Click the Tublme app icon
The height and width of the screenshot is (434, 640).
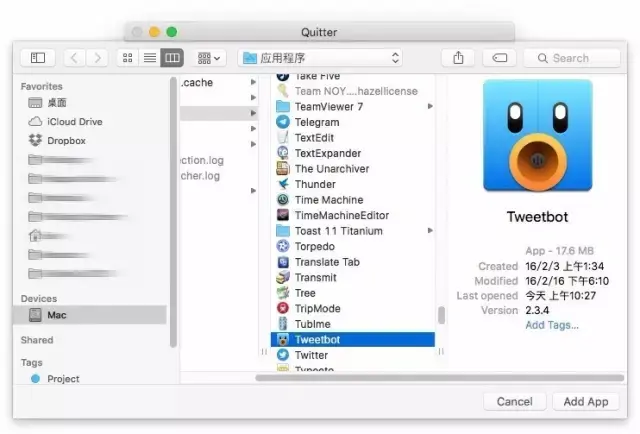(x=283, y=324)
